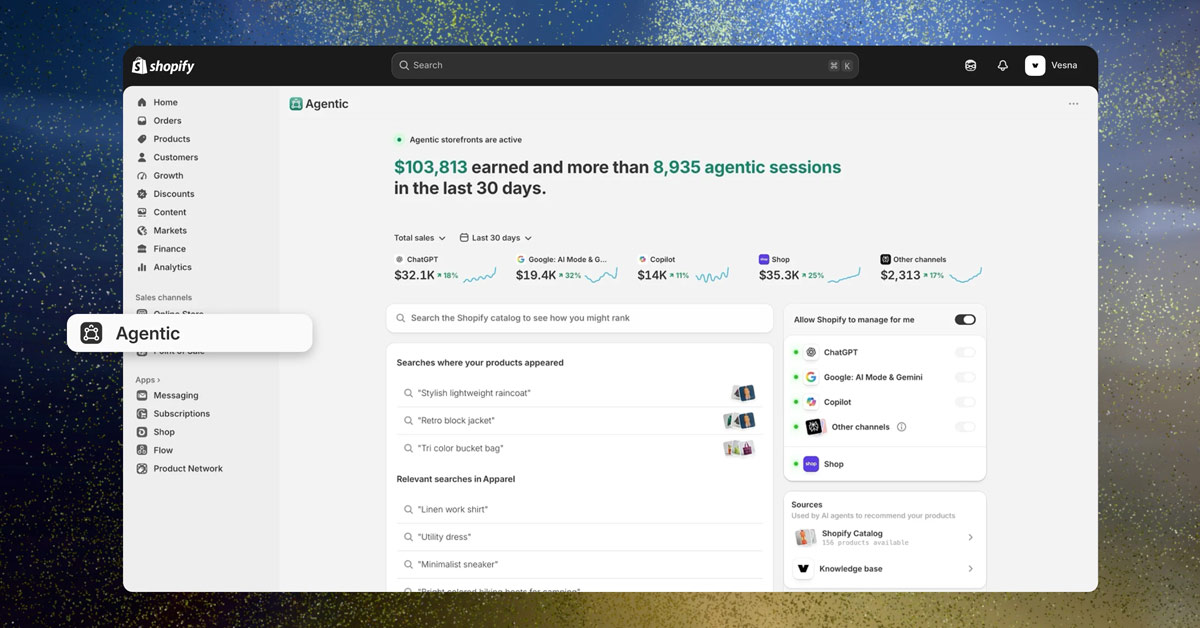Click the Tri color bucket bag thumbnail
1200x628 pixels.
[x=739, y=448]
